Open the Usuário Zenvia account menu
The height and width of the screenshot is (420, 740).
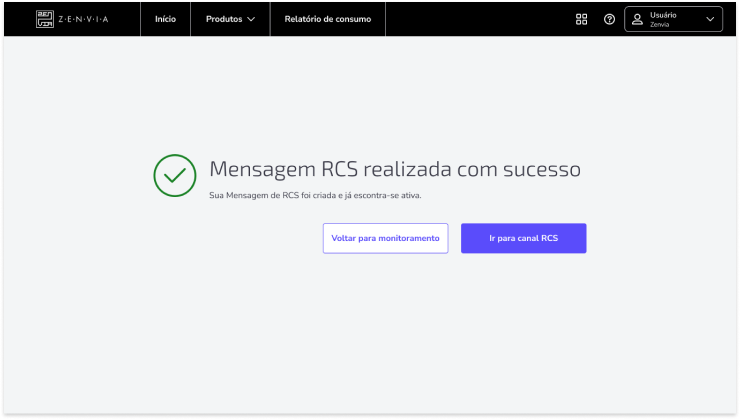tap(673, 19)
